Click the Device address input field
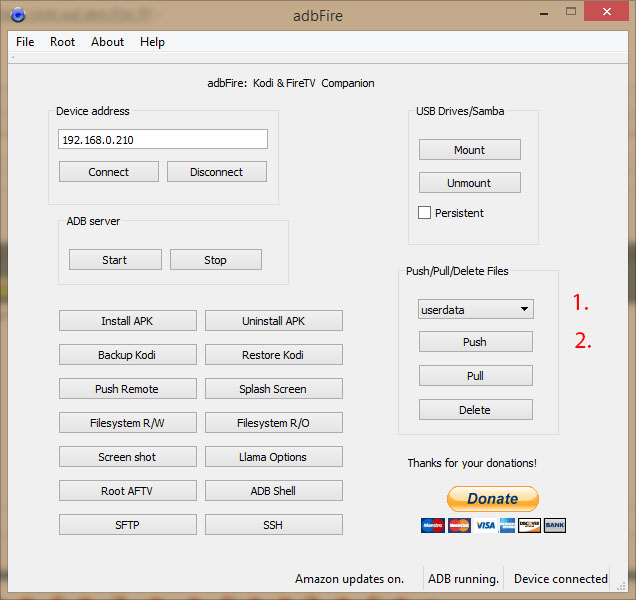Viewport: 636px width, 600px height. 163,139
